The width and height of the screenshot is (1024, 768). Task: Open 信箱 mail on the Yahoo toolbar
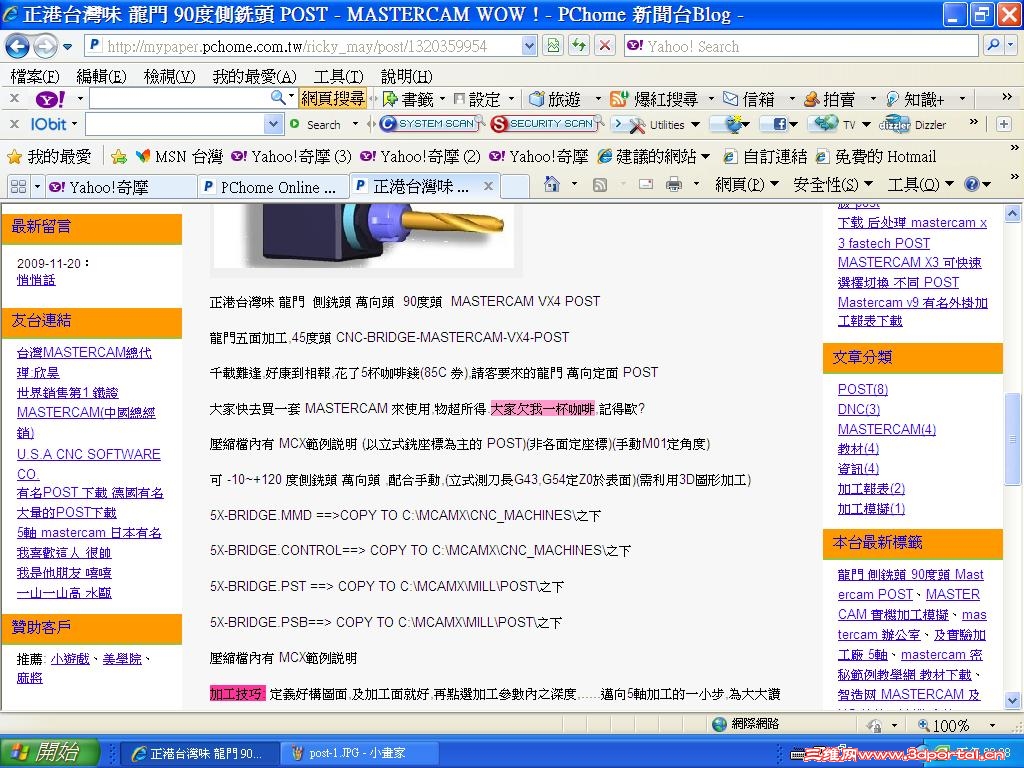pyautogui.click(x=750, y=99)
